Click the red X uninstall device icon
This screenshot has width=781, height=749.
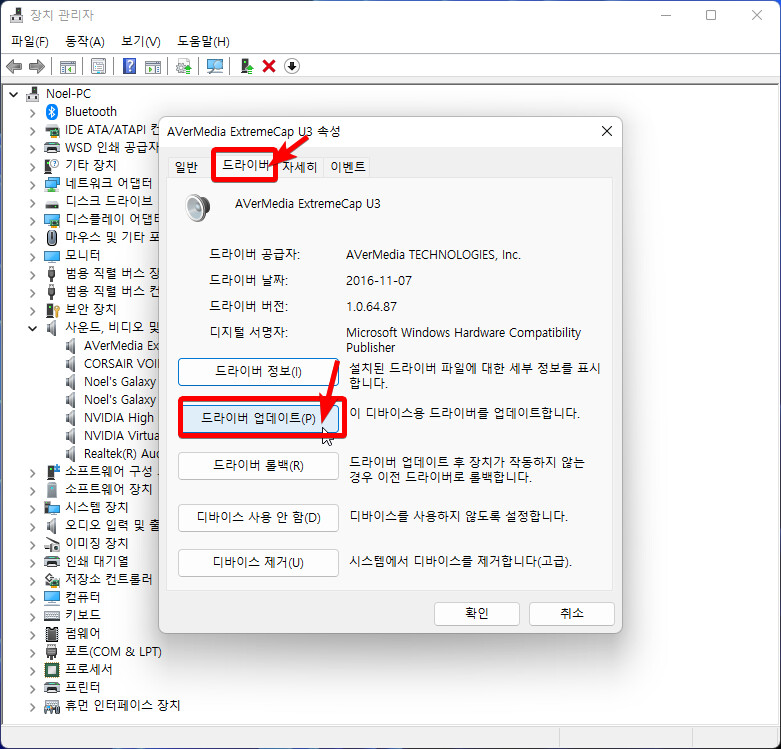tap(269, 66)
